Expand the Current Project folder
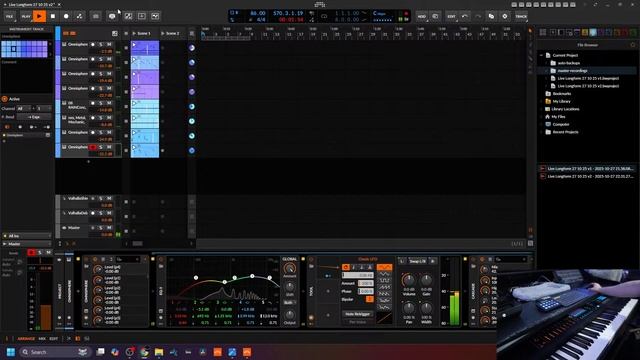 pos(542,55)
